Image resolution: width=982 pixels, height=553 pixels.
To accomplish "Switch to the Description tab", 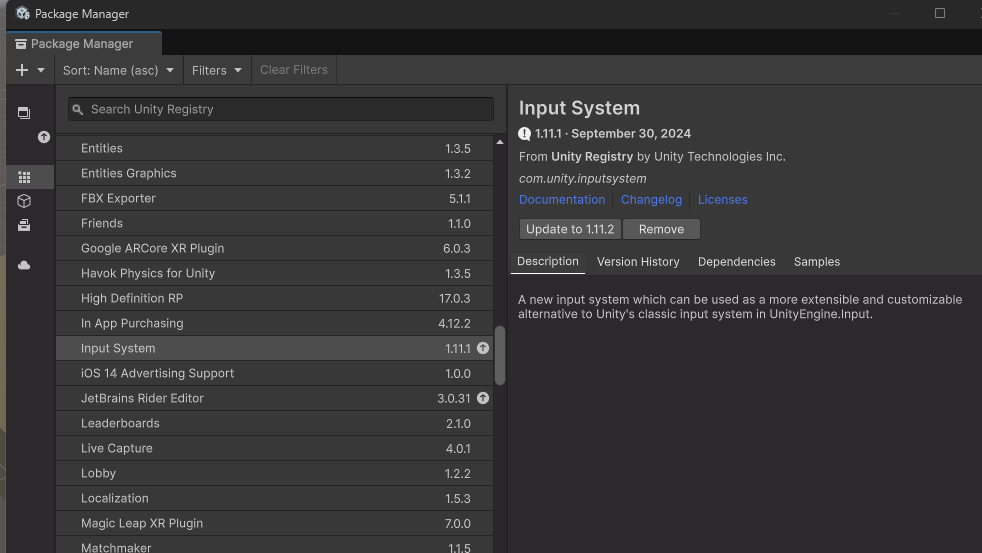I will coord(547,262).
